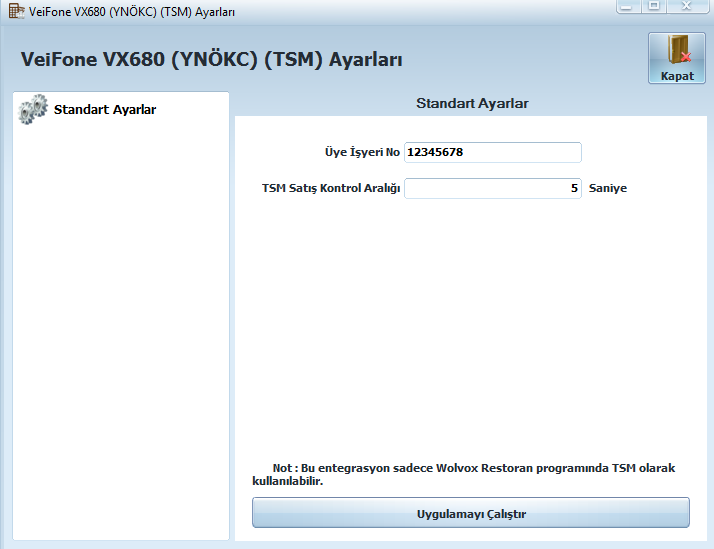Image resolution: width=714 pixels, height=549 pixels.
Task: Click the Saniye unit label
Action: pos(607,188)
